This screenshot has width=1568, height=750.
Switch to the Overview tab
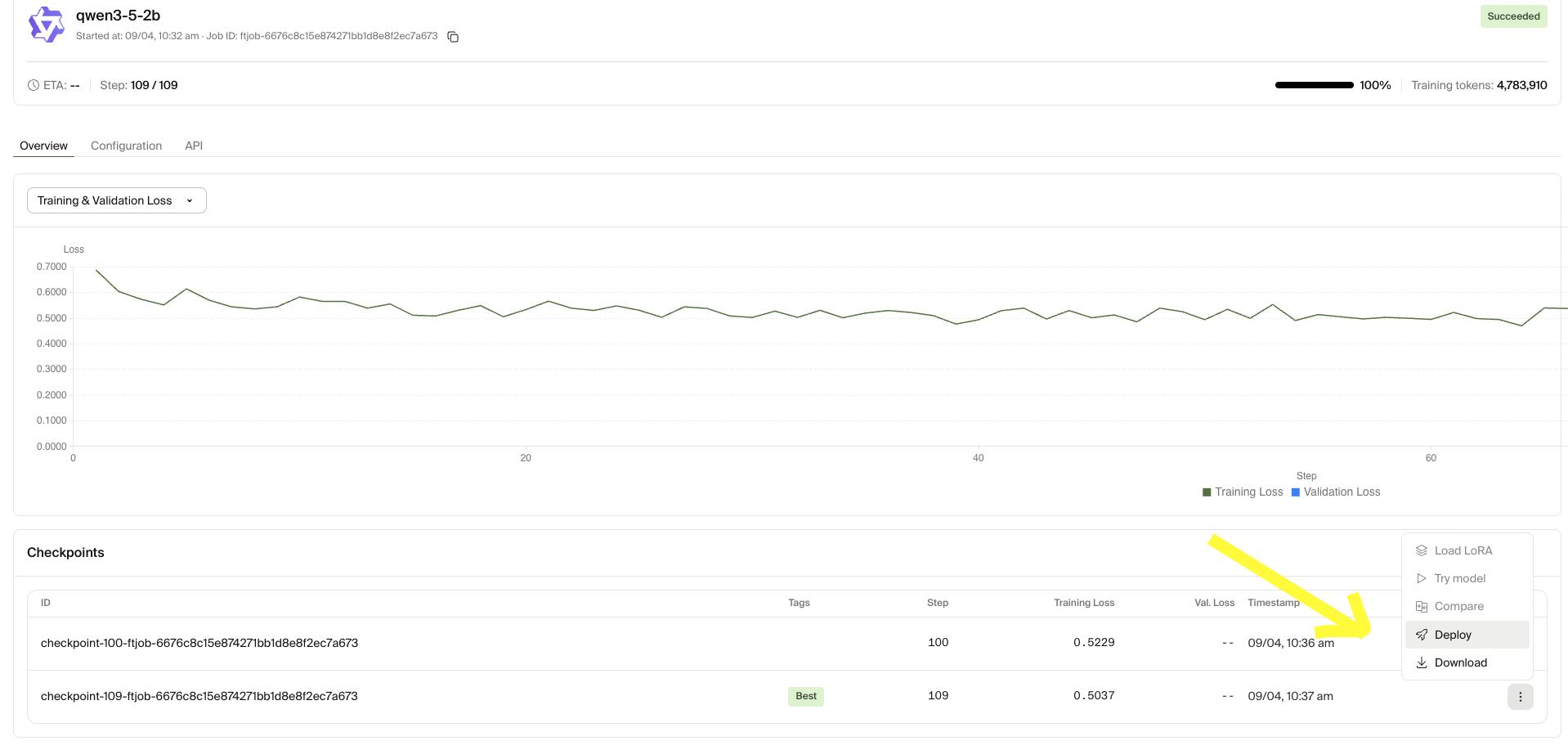(x=43, y=146)
